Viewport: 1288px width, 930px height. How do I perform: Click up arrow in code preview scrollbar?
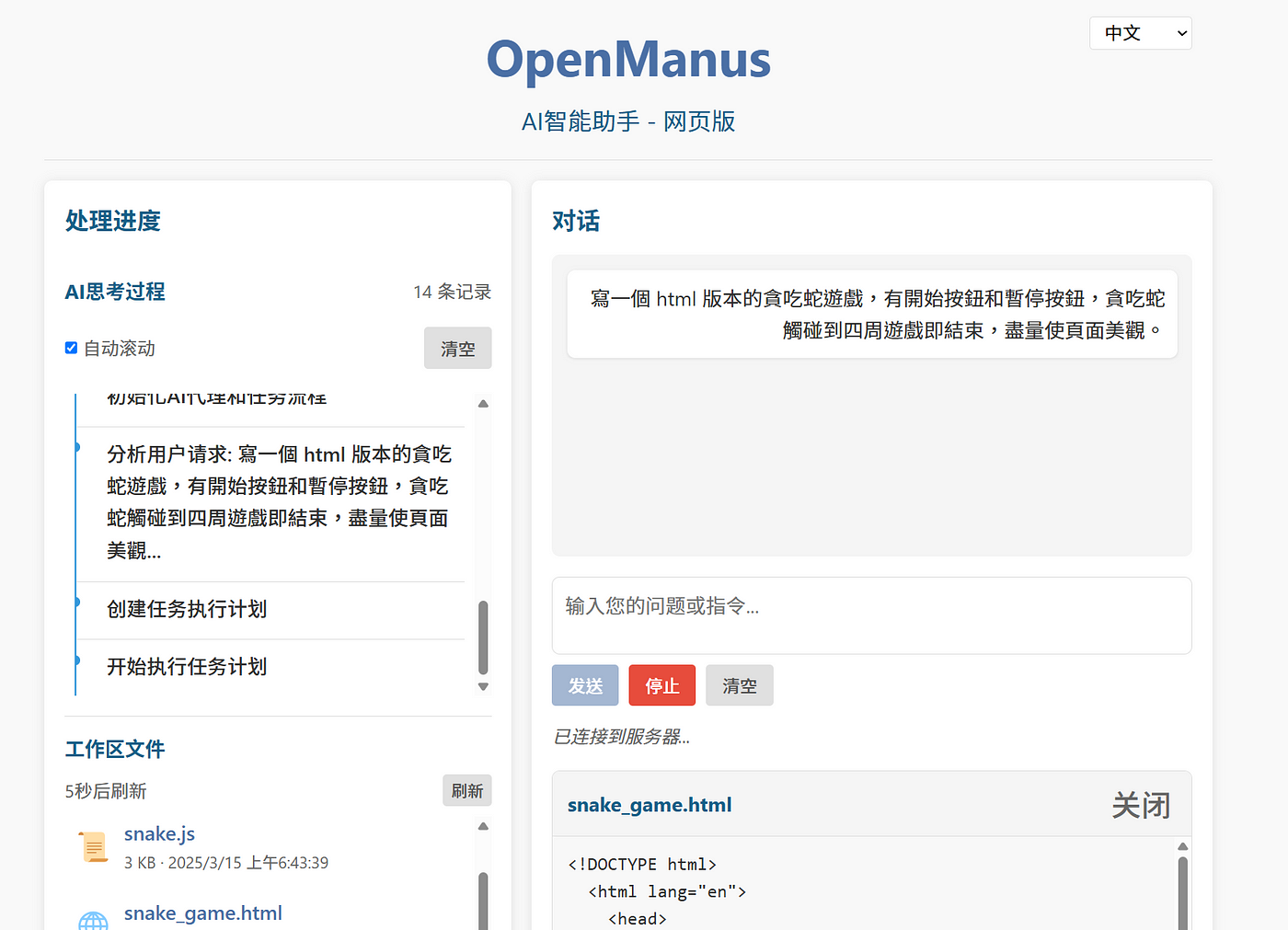(1182, 846)
